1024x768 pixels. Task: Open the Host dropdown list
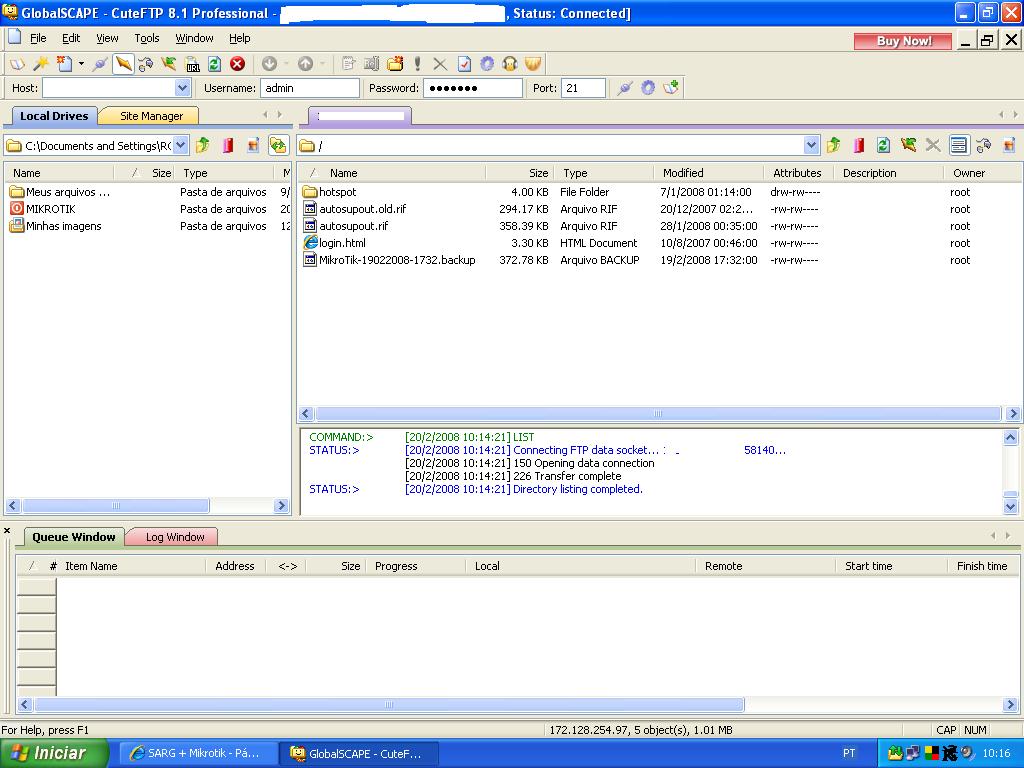[x=182, y=88]
